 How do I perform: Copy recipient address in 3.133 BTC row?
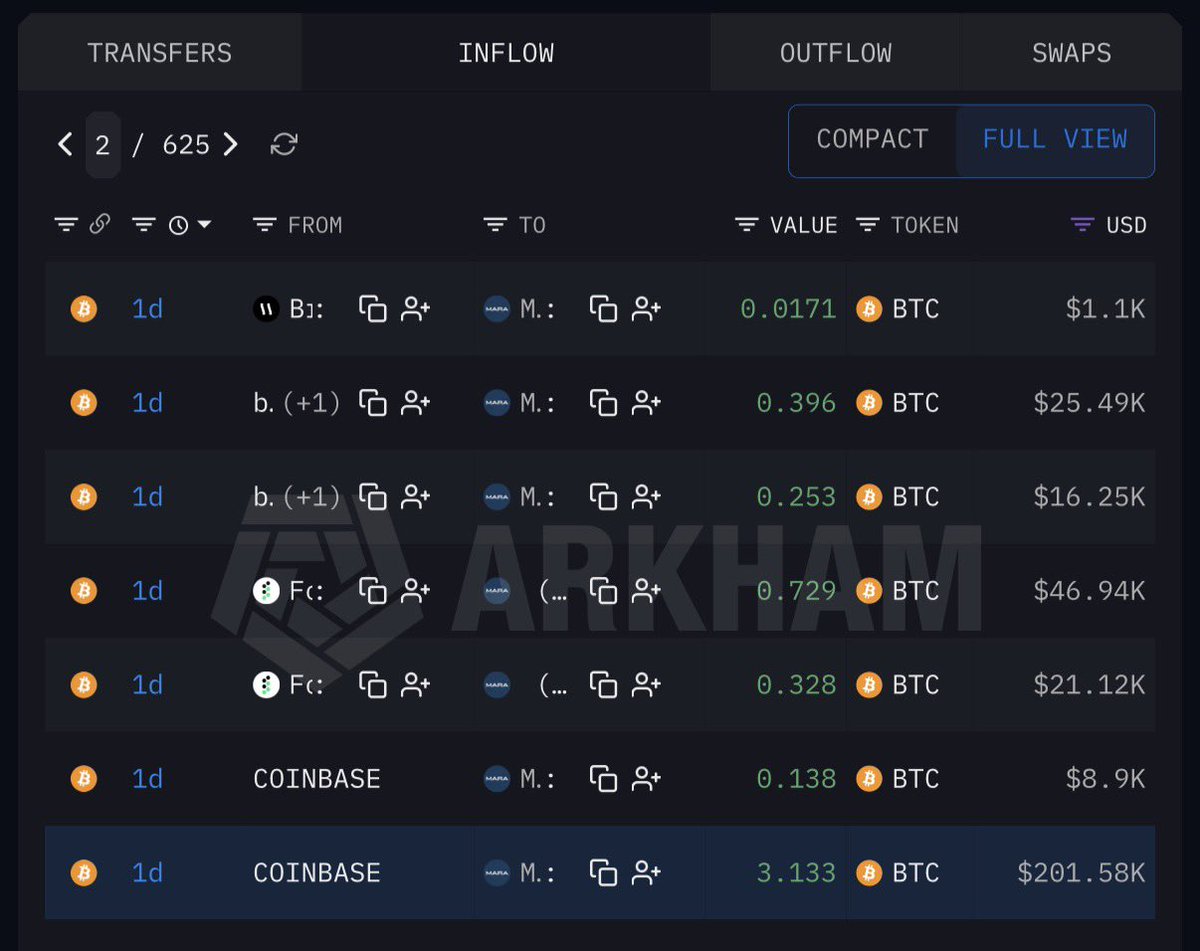[x=604, y=873]
